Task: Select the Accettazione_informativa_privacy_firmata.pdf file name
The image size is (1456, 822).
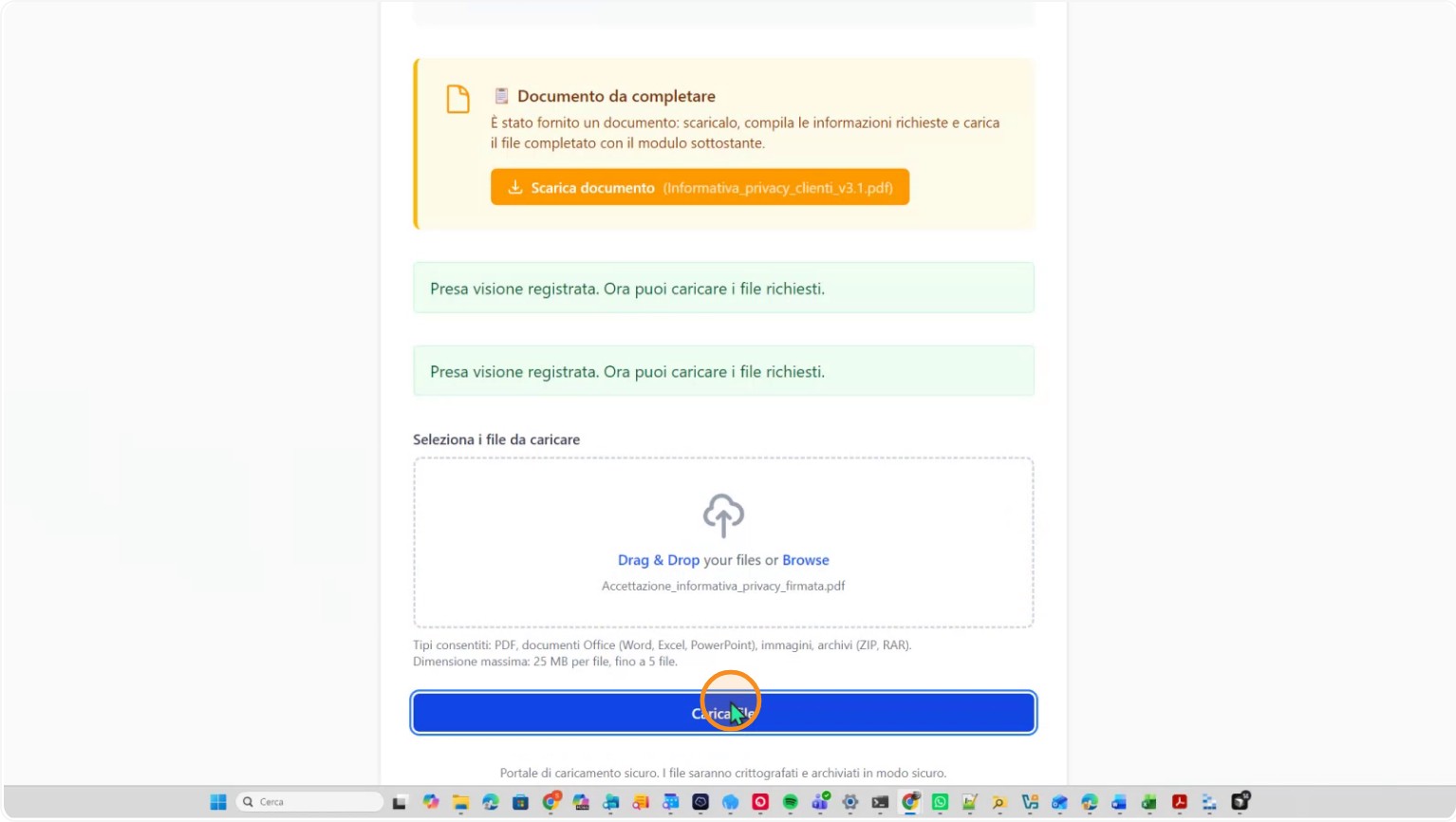Action: pyautogui.click(x=723, y=586)
